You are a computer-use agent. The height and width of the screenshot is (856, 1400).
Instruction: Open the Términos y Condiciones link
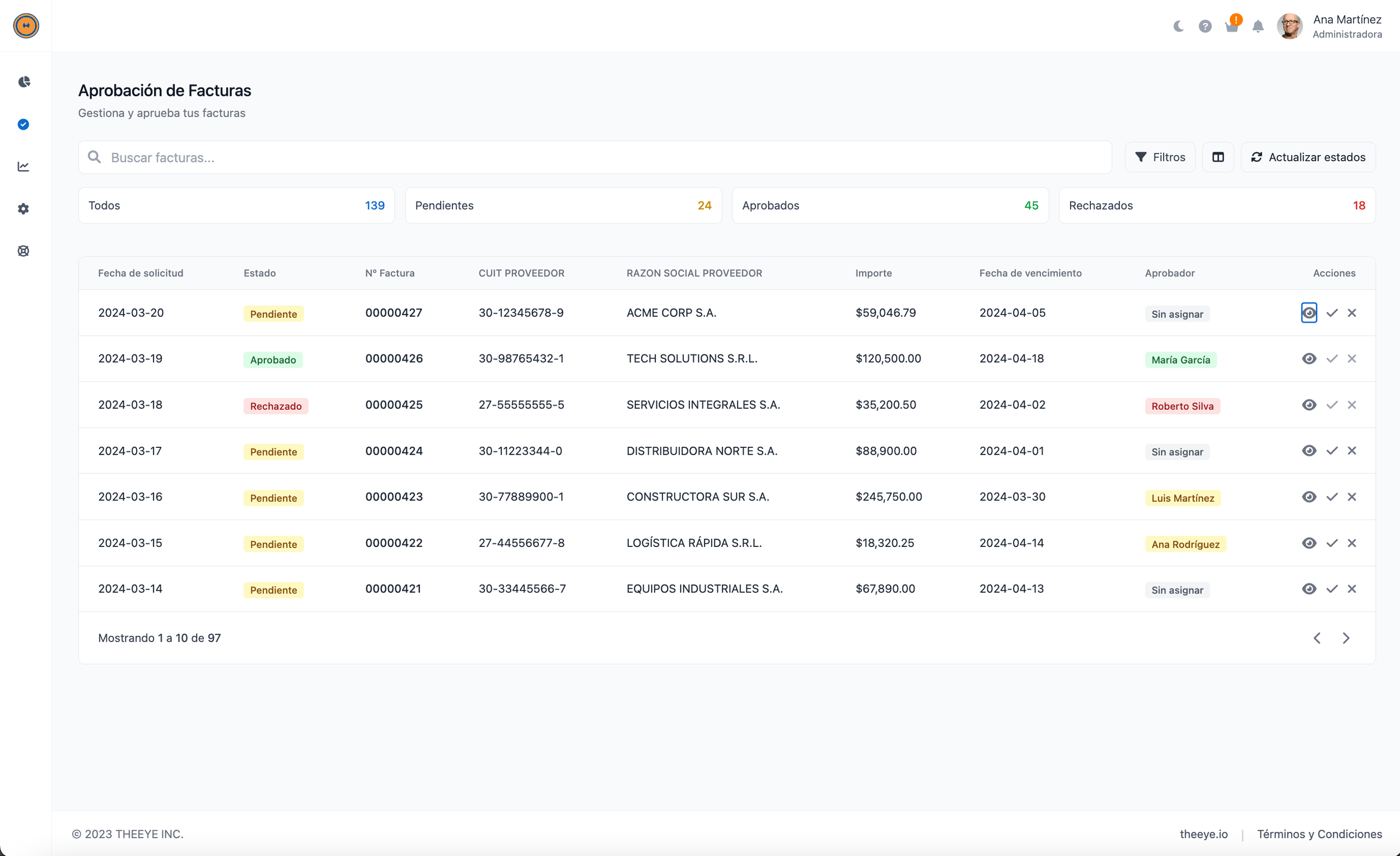point(1319,834)
